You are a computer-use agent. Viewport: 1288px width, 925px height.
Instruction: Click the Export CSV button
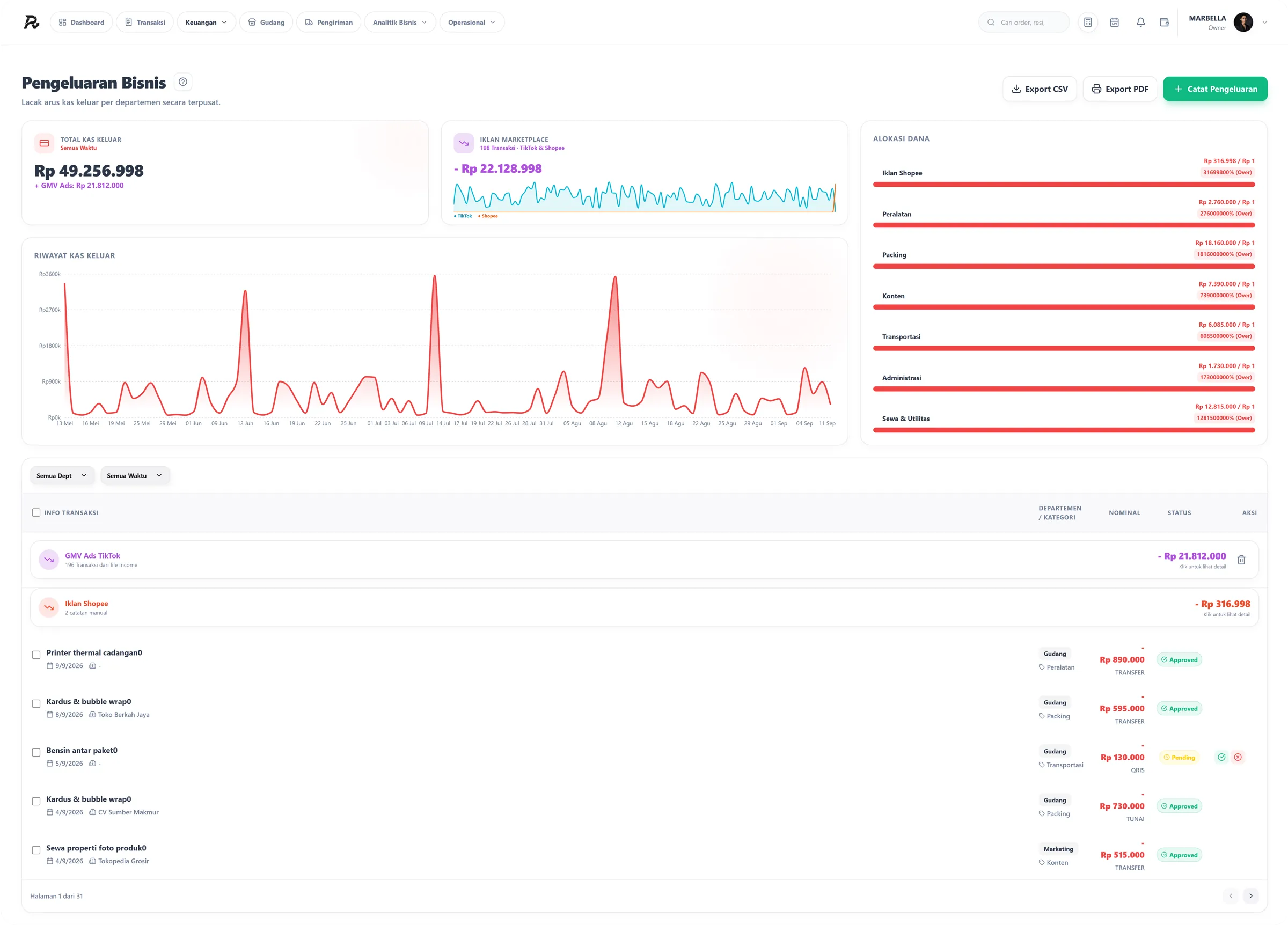(x=1040, y=89)
